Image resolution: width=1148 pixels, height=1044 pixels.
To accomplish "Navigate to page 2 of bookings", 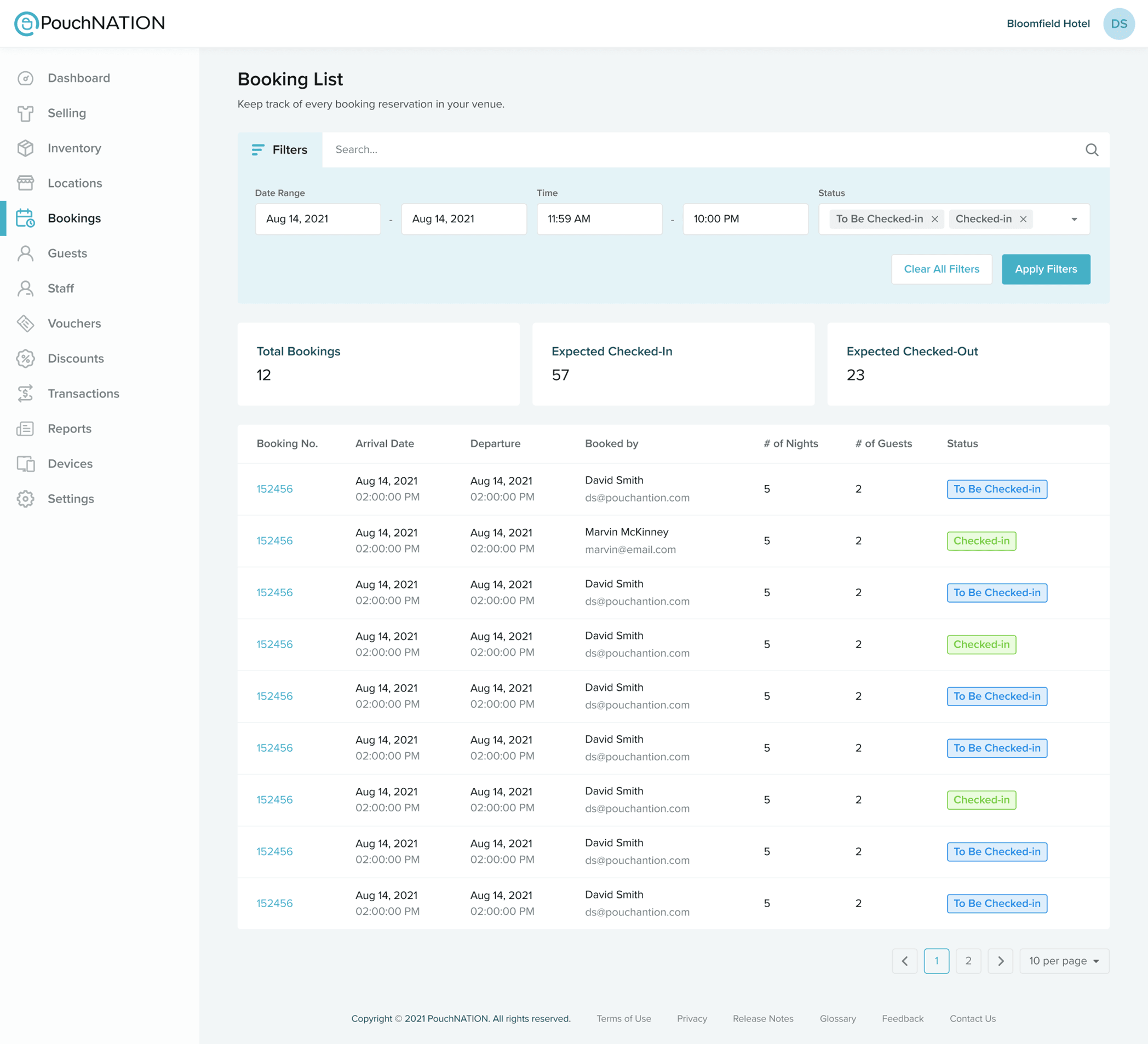I will [x=968, y=960].
